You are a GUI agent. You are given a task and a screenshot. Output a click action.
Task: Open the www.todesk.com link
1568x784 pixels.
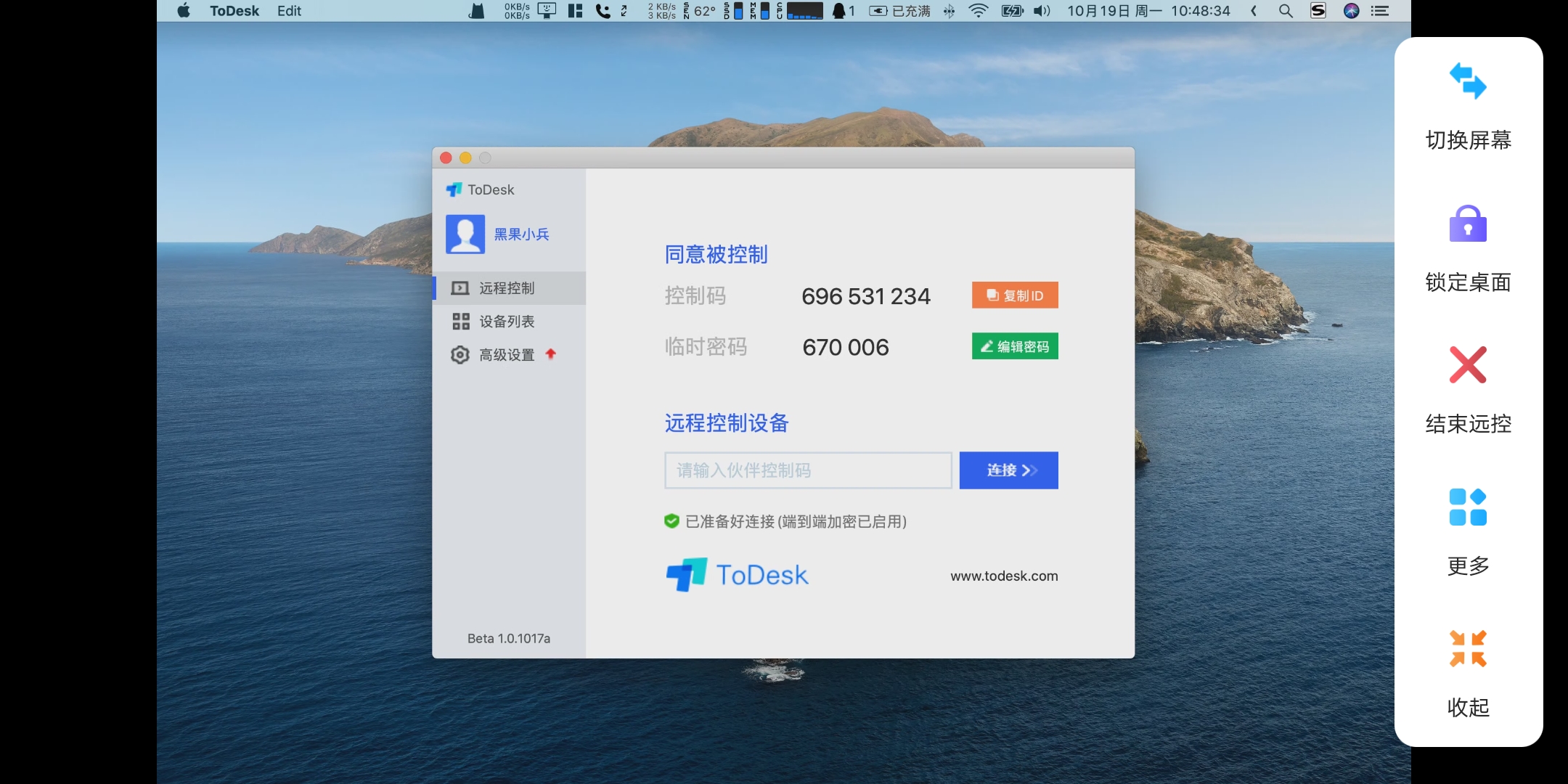[1004, 576]
